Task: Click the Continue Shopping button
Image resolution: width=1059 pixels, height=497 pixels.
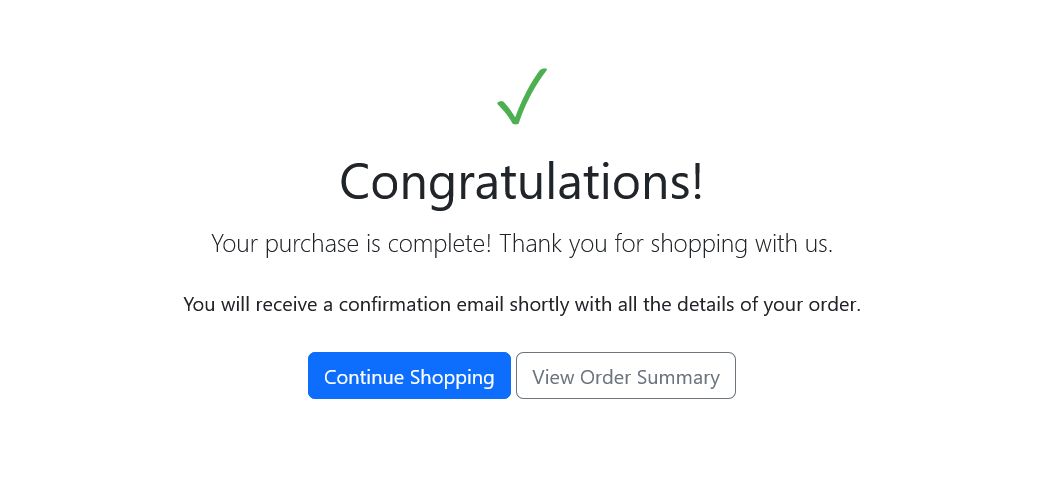Action: (x=409, y=376)
